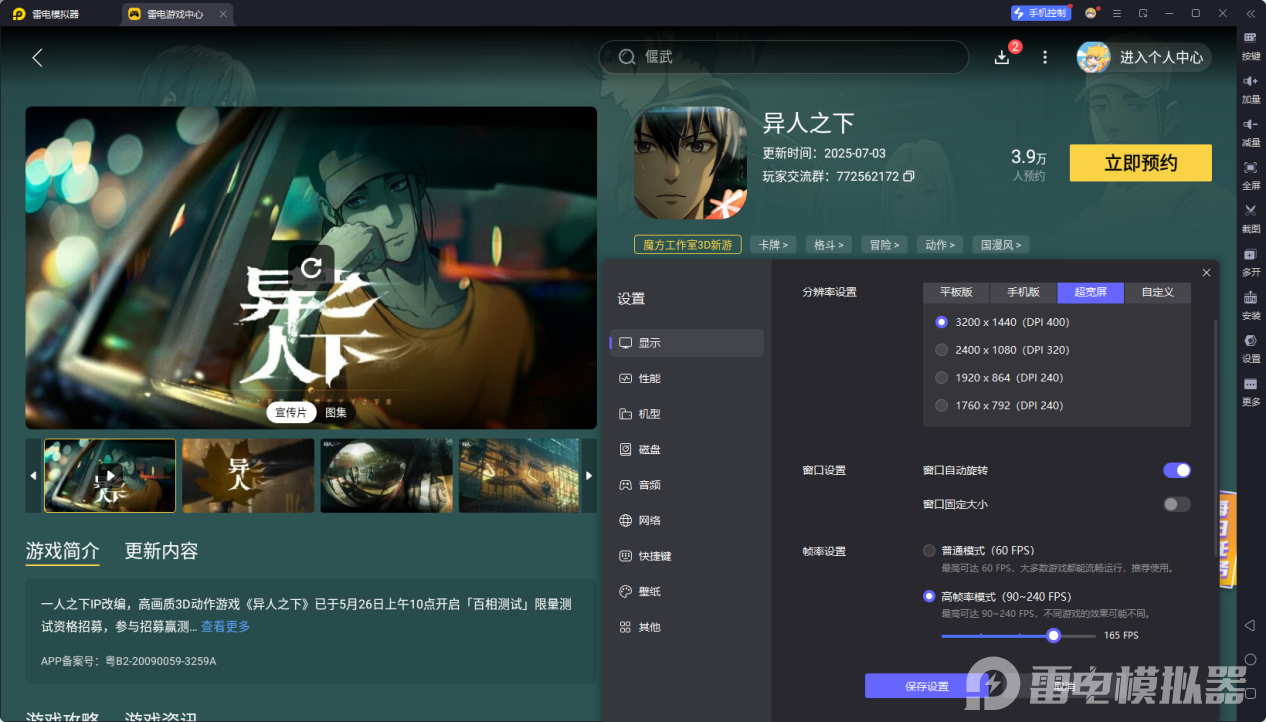Select 3200 x 1440 (DPI 400) resolution
The image size is (1266, 722).
(x=1002, y=322)
